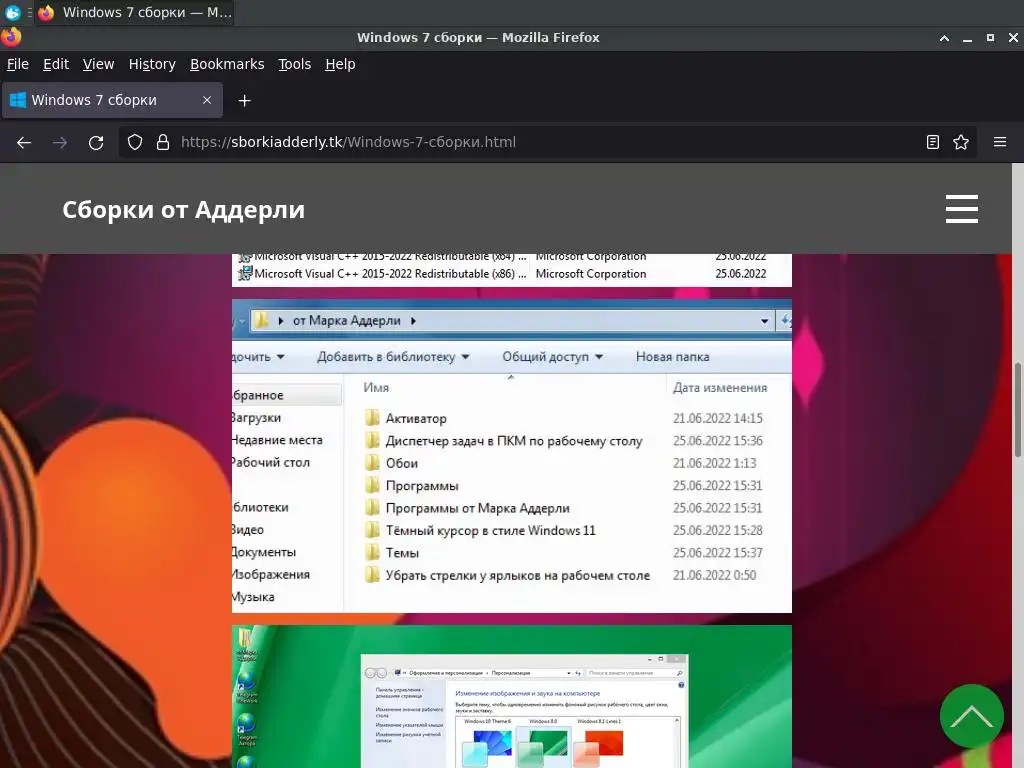Click the explorer address bar dropdown arrow
The image size is (1024, 768).
tap(765, 321)
